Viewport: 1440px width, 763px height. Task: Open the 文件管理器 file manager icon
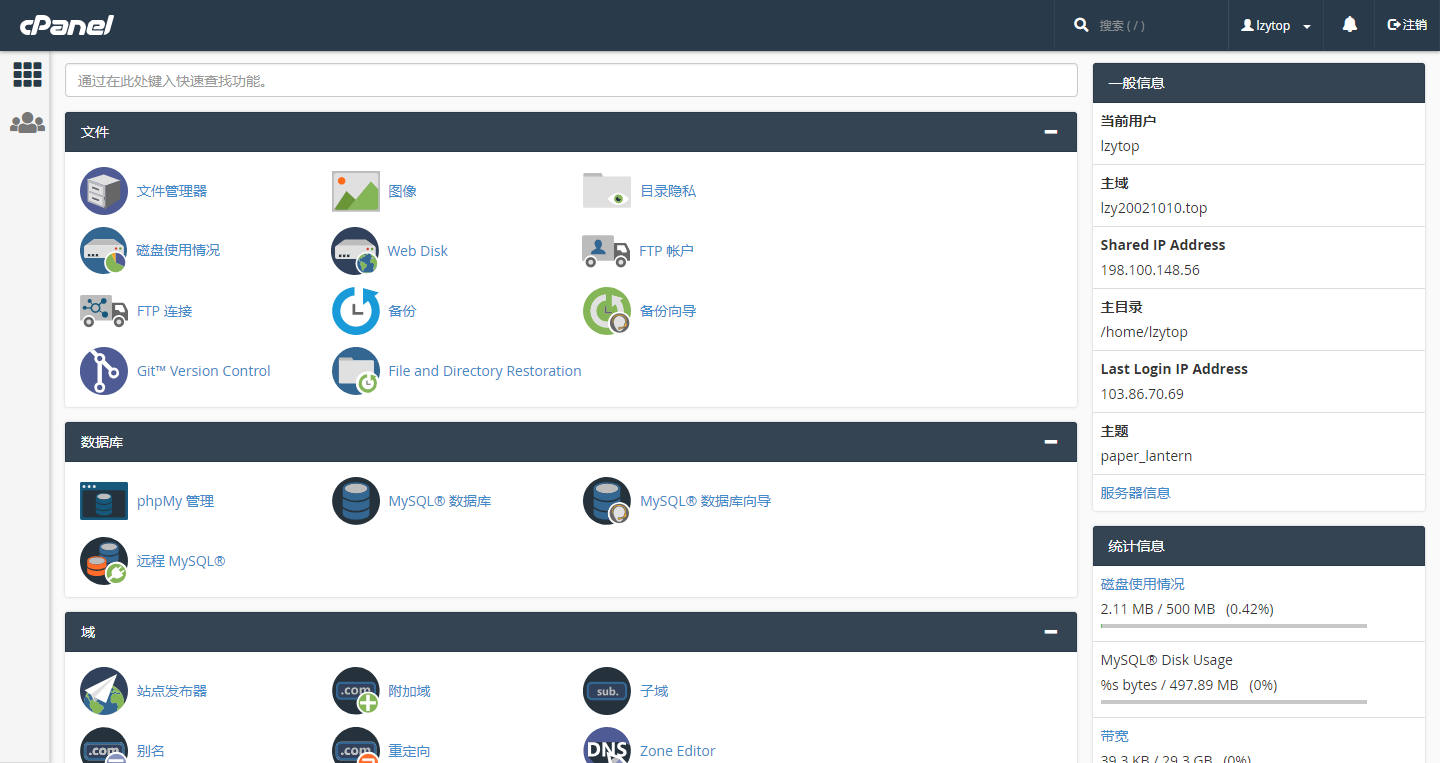pyautogui.click(x=104, y=191)
